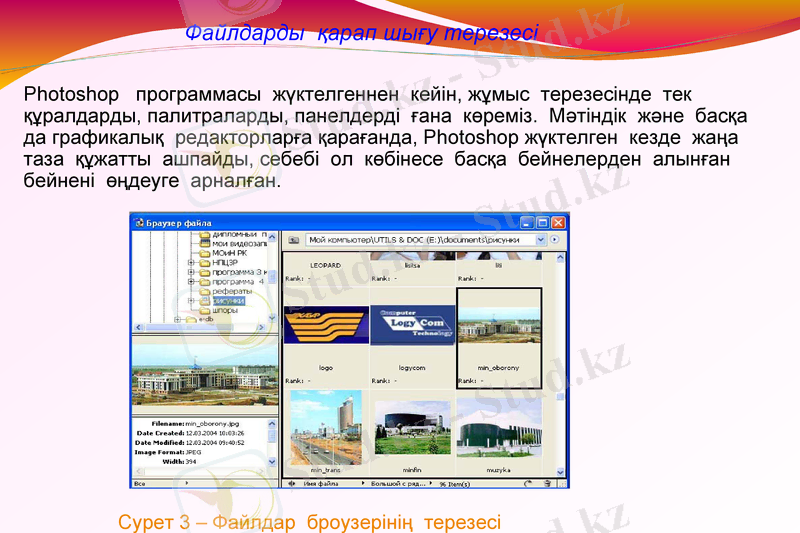Open the 'Имя файла' sort-by menu
This screenshot has width=800, height=533.
pos(334,484)
